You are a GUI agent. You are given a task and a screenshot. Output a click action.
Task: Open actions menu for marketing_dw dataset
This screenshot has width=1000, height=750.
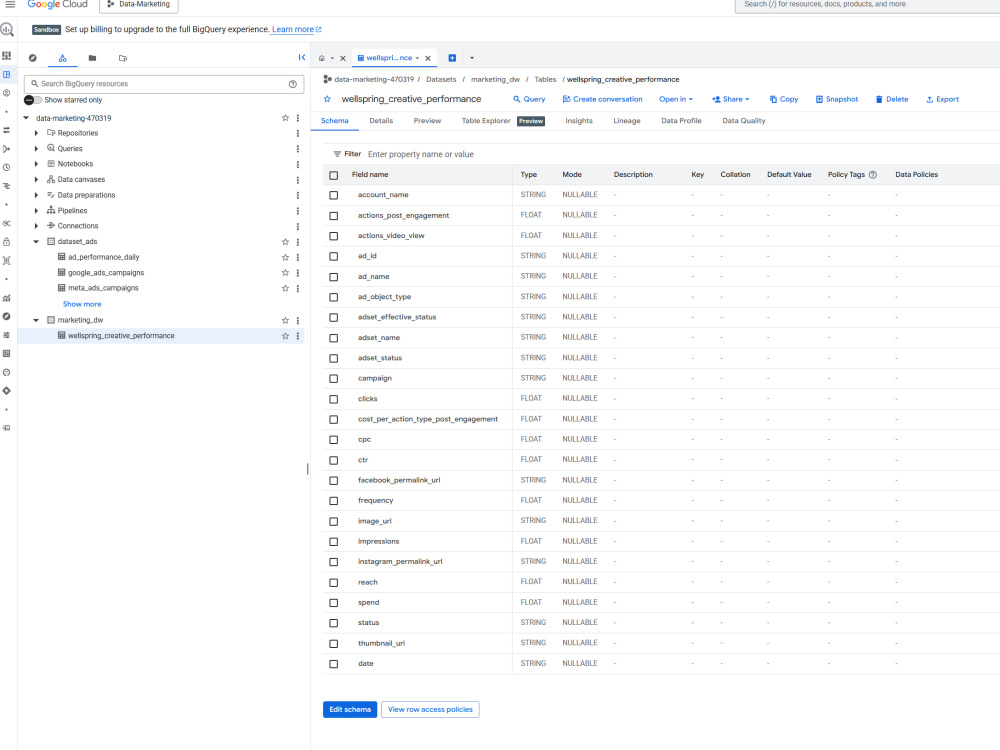[x=298, y=320]
